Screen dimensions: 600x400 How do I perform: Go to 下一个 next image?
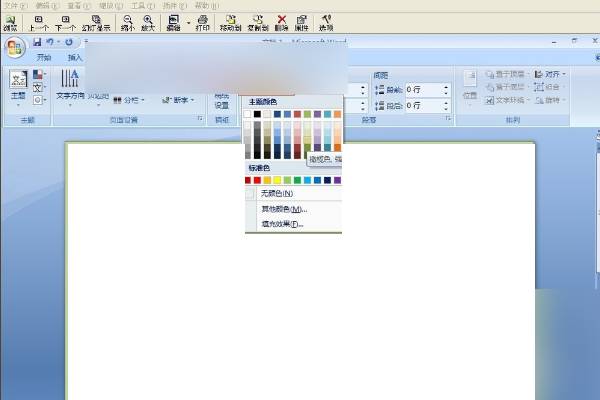click(x=65, y=23)
